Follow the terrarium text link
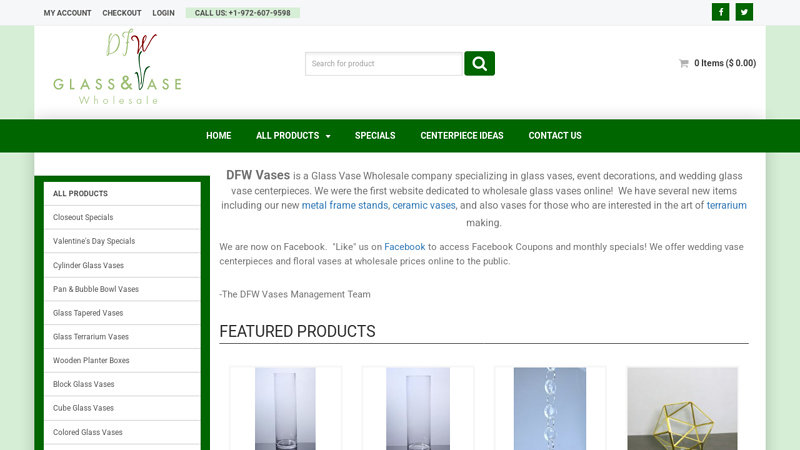 coord(726,205)
